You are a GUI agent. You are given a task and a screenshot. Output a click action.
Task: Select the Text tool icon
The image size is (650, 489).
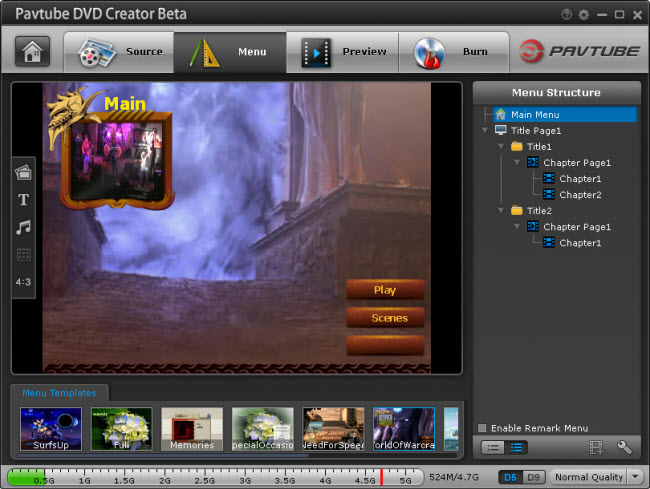coord(23,200)
